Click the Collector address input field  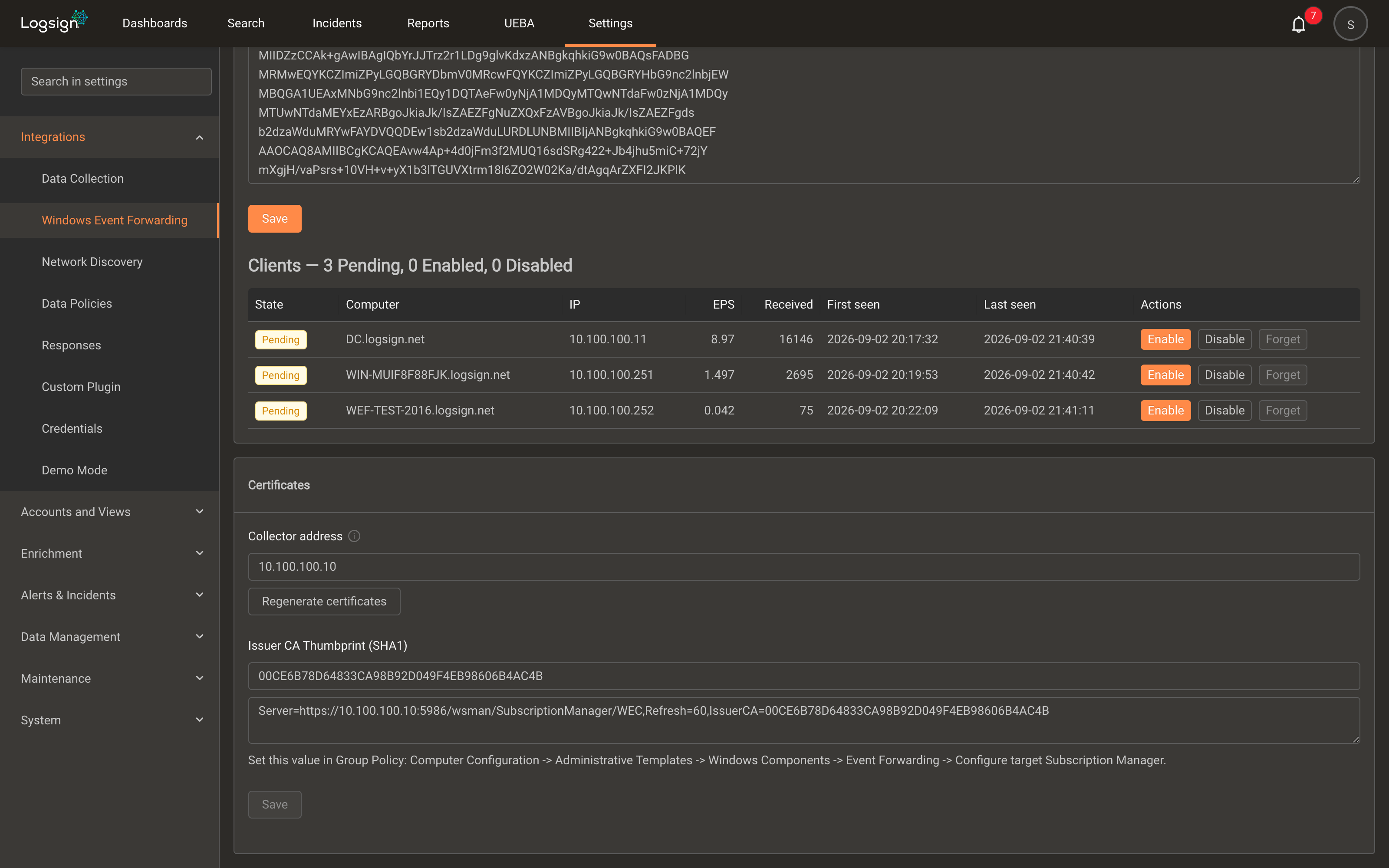[x=803, y=567]
